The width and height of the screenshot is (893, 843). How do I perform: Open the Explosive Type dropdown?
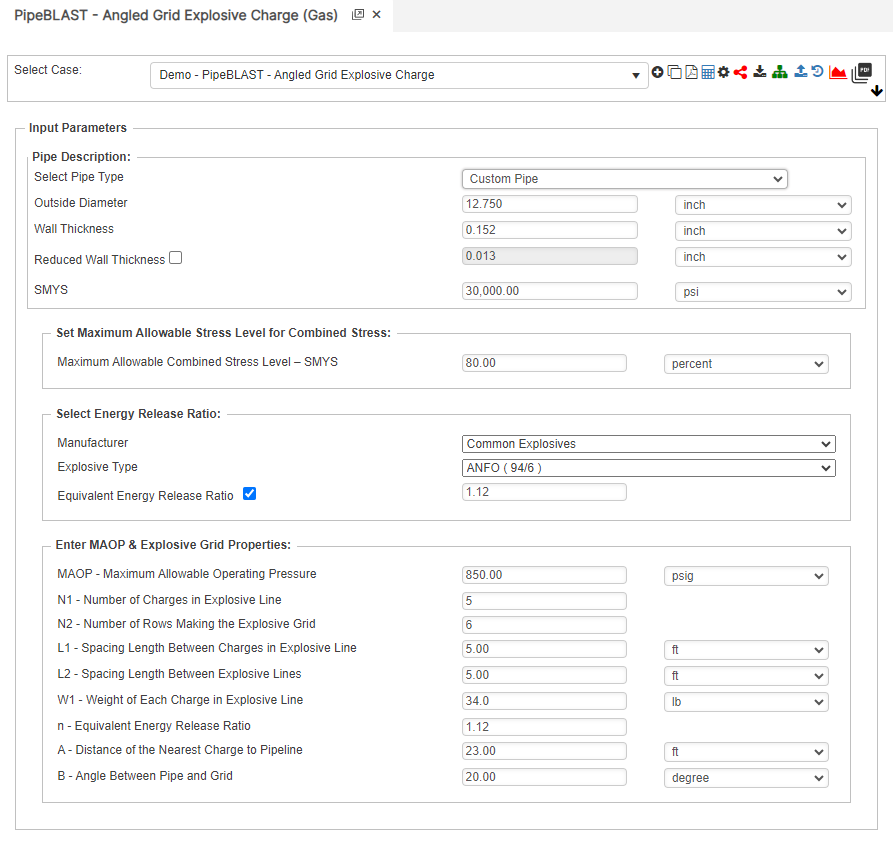[x=649, y=468]
